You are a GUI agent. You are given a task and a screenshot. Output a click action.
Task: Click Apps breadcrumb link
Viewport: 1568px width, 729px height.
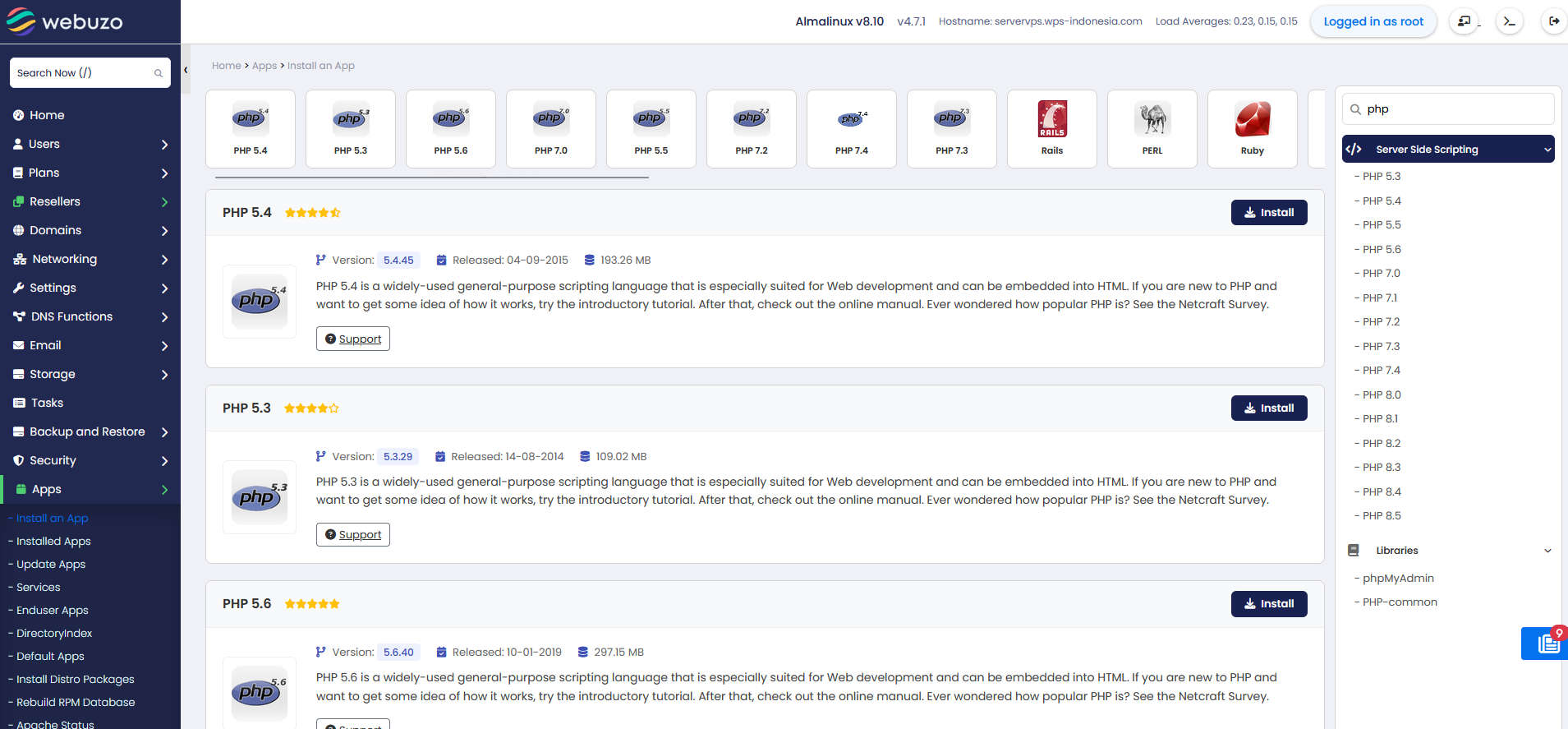coord(264,66)
